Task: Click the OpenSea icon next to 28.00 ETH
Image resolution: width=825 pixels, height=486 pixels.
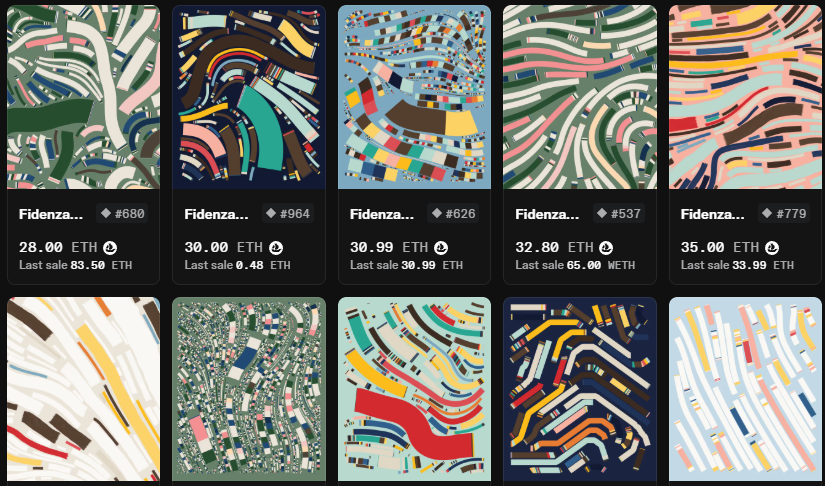Action: click(110, 247)
